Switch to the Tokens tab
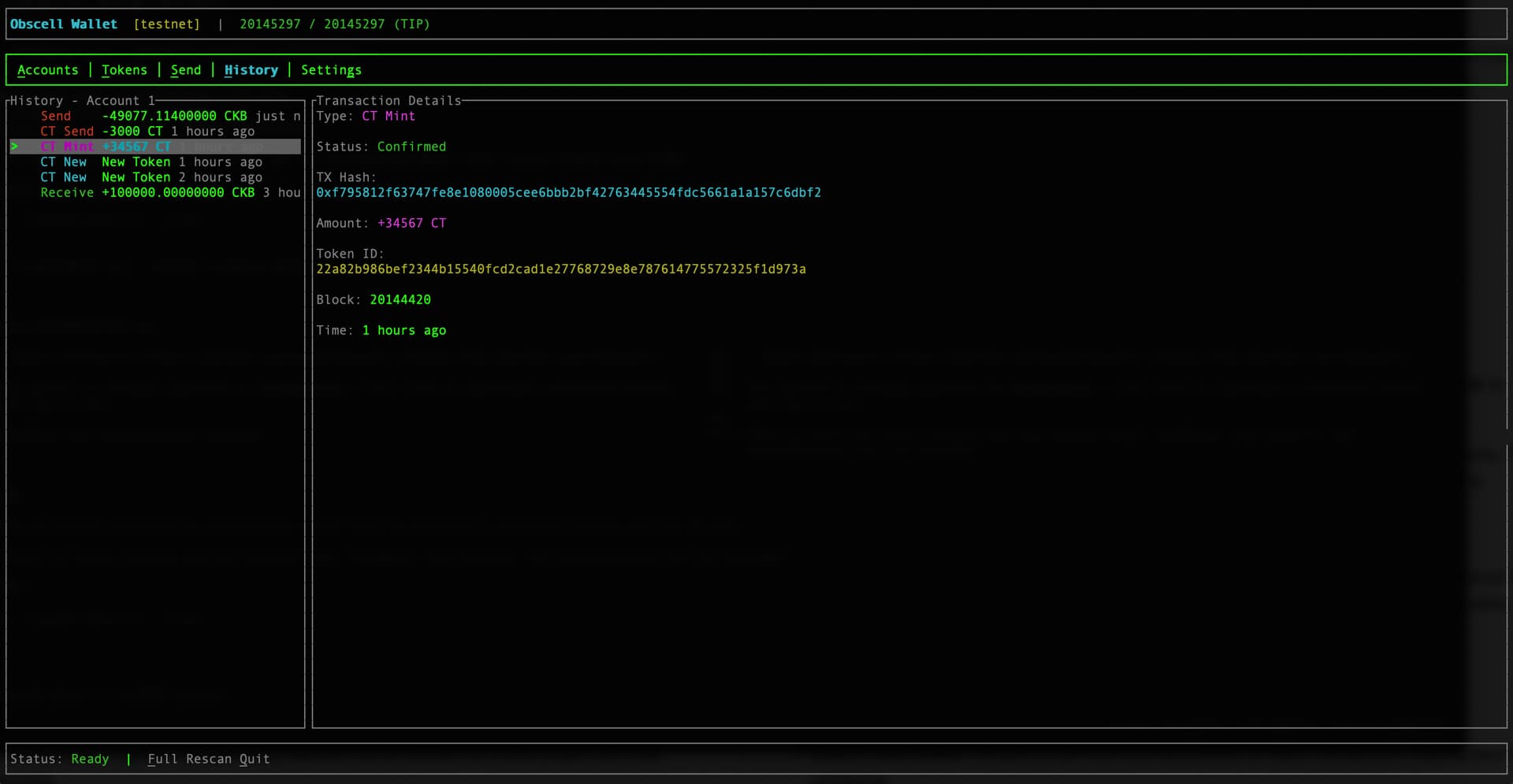 click(124, 70)
